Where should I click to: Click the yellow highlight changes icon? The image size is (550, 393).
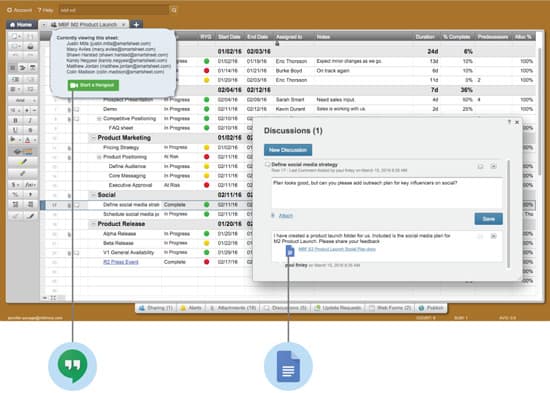click(23, 162)
